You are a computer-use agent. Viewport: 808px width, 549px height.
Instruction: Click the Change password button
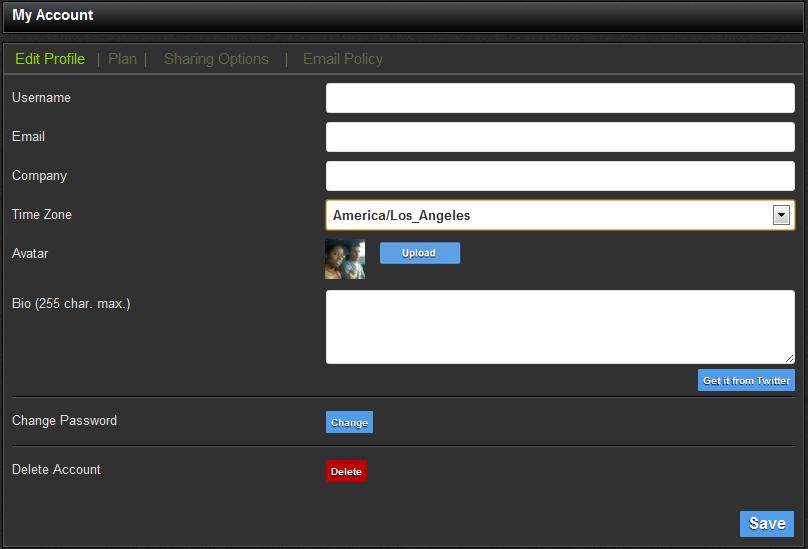point(349,422)
